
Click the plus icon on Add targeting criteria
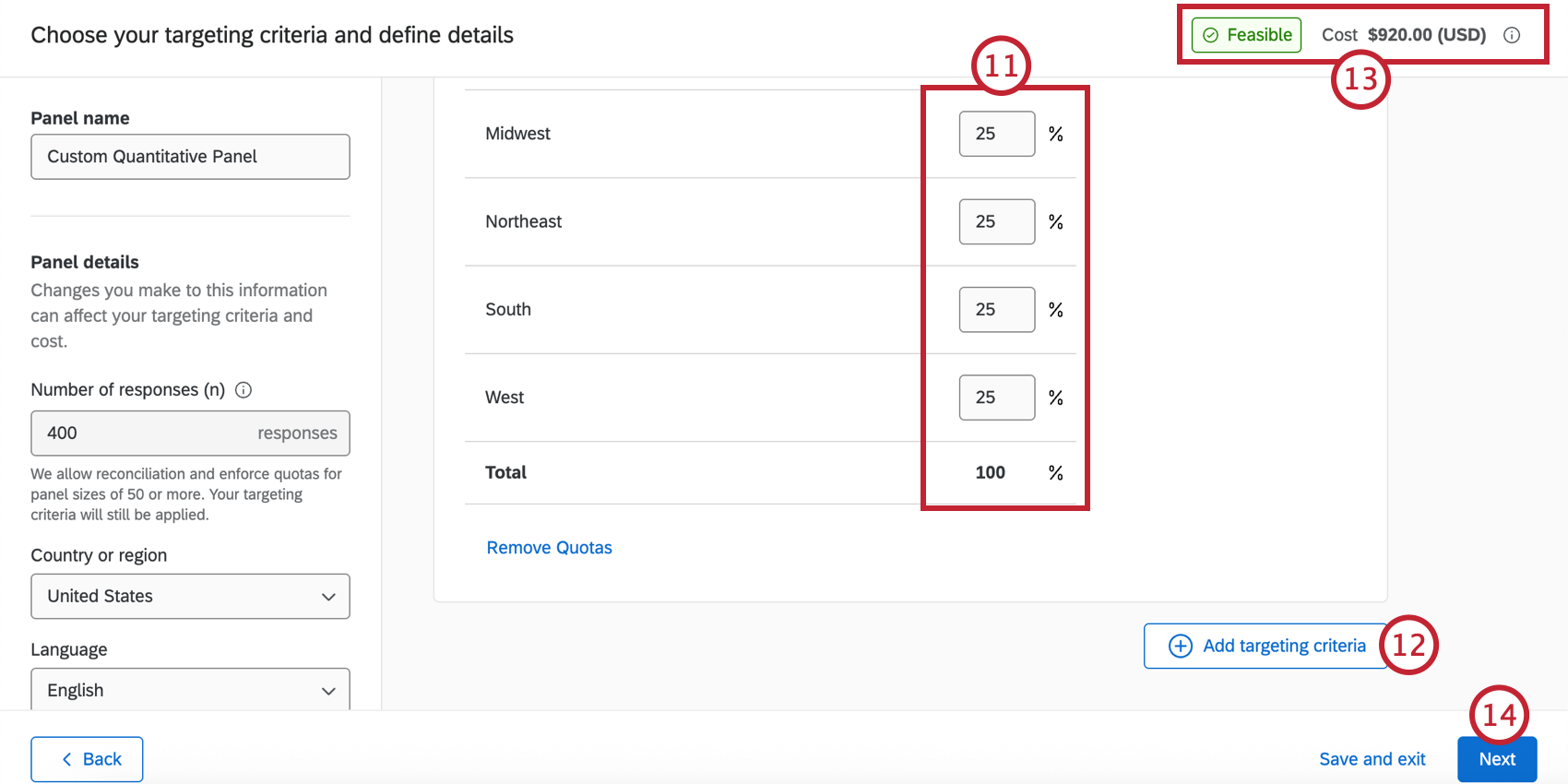coord(1181,646)
